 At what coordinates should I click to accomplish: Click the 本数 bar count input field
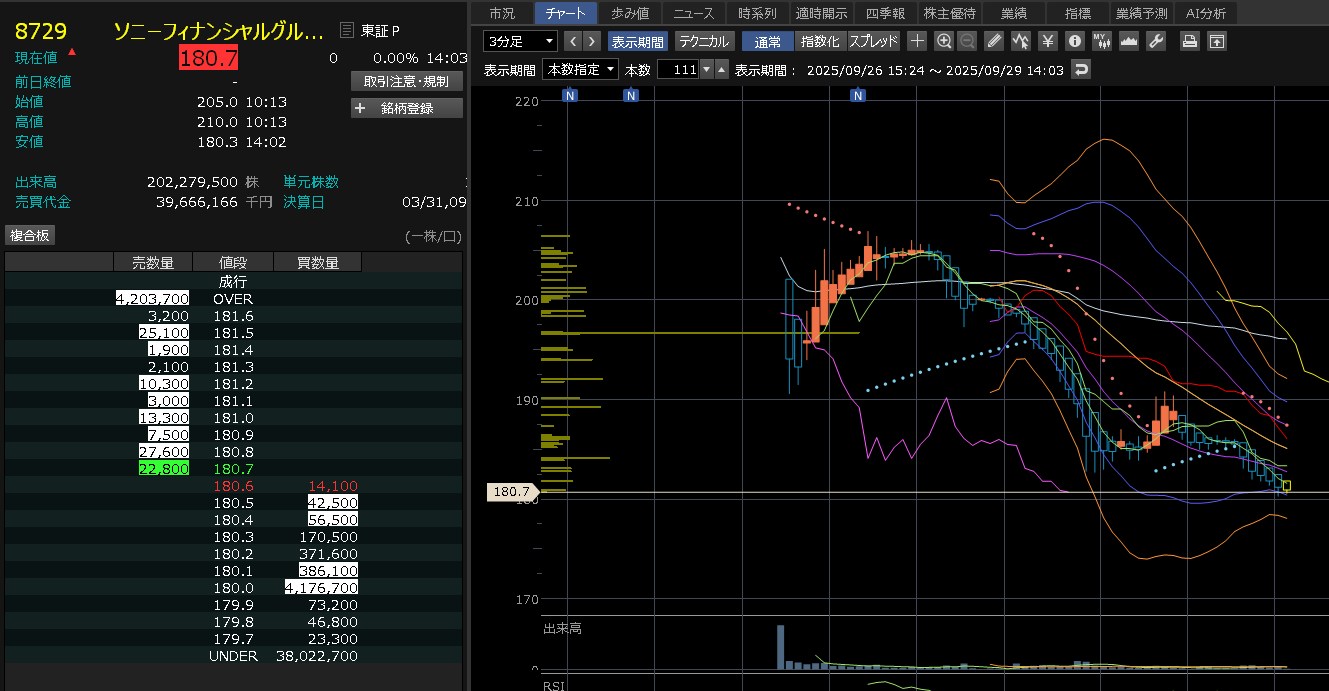678,69
